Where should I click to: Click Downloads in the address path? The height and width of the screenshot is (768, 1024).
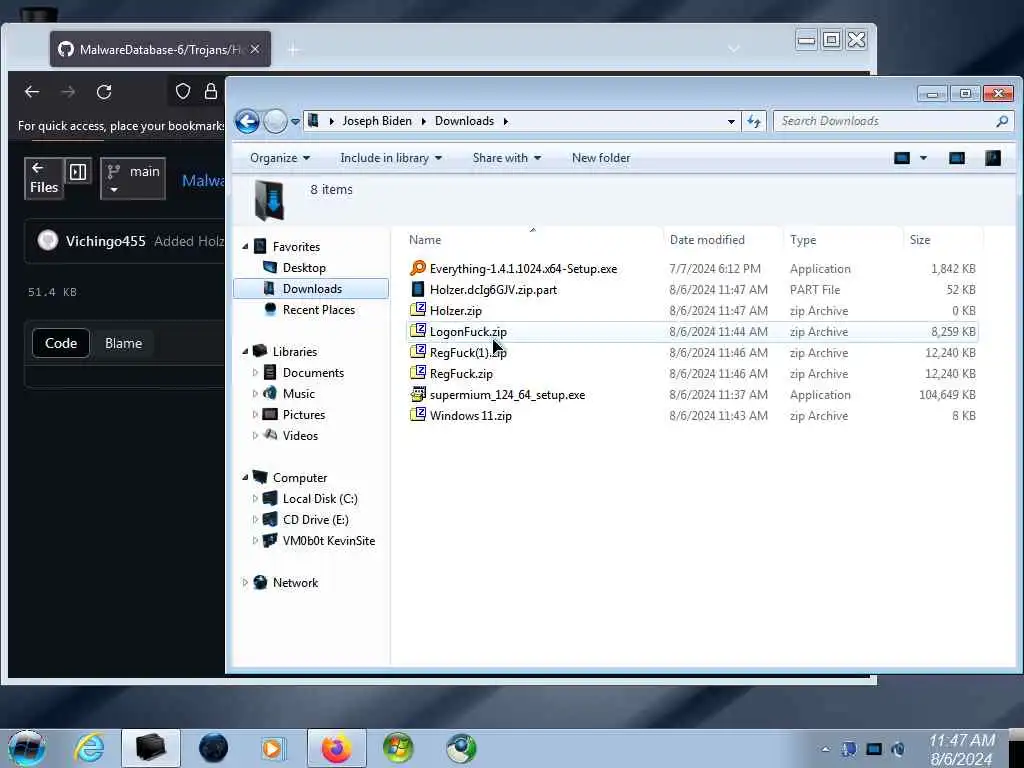pyautogui.click(x=464, y=121)
